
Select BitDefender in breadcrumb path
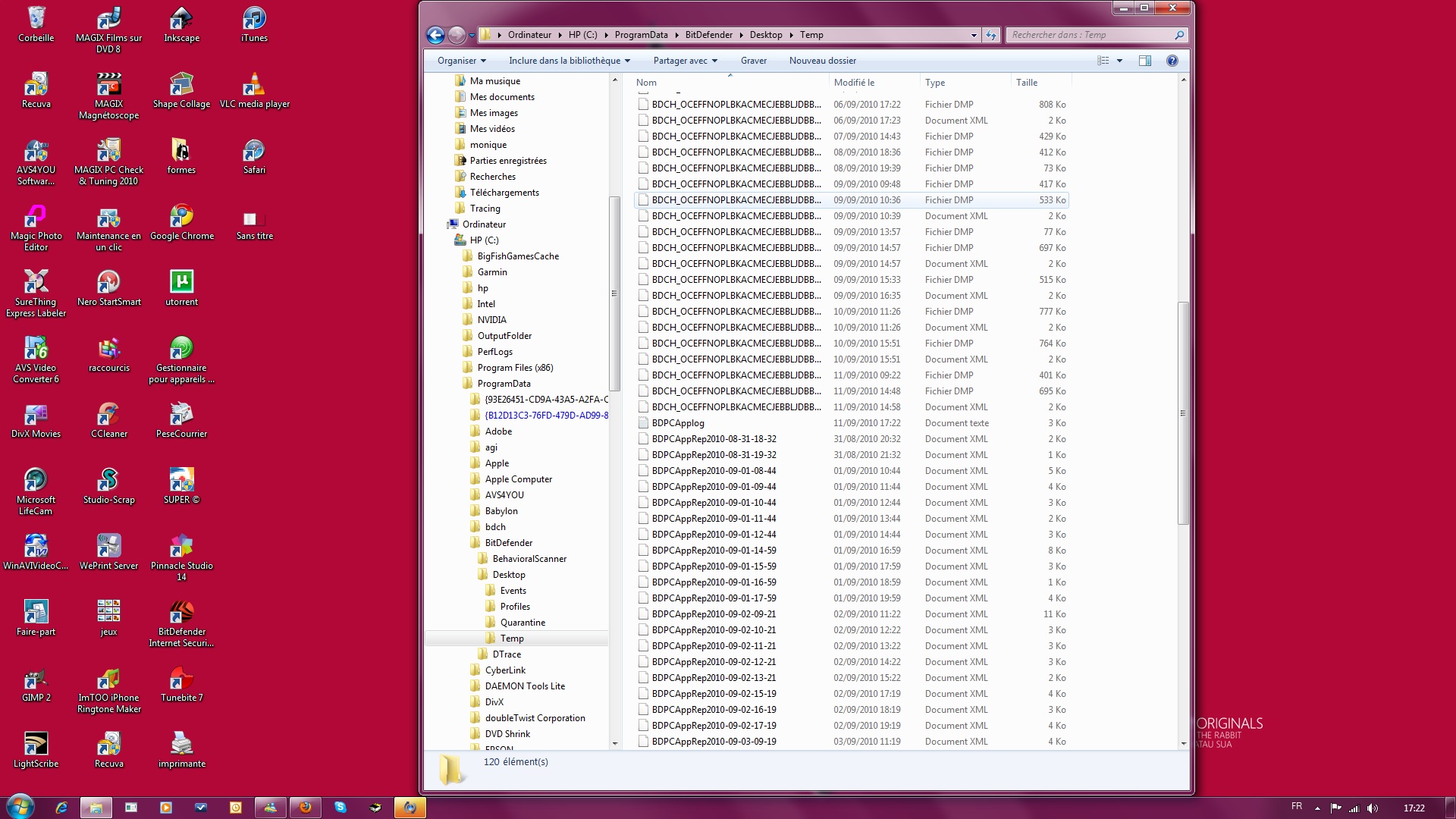708,35
